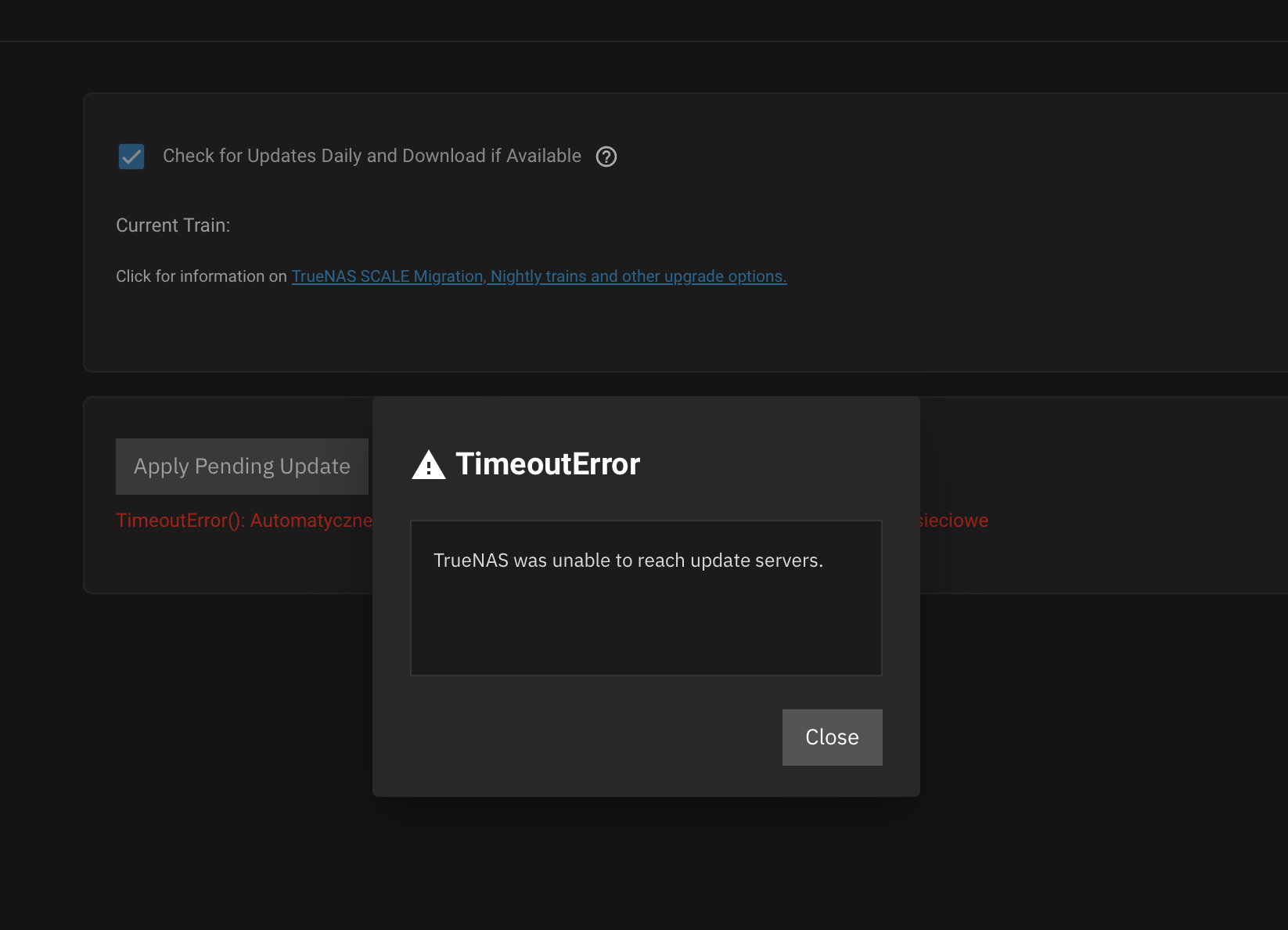Click the Apply Pending Update button
This screenshot has height=930, width=1288.
242,467
